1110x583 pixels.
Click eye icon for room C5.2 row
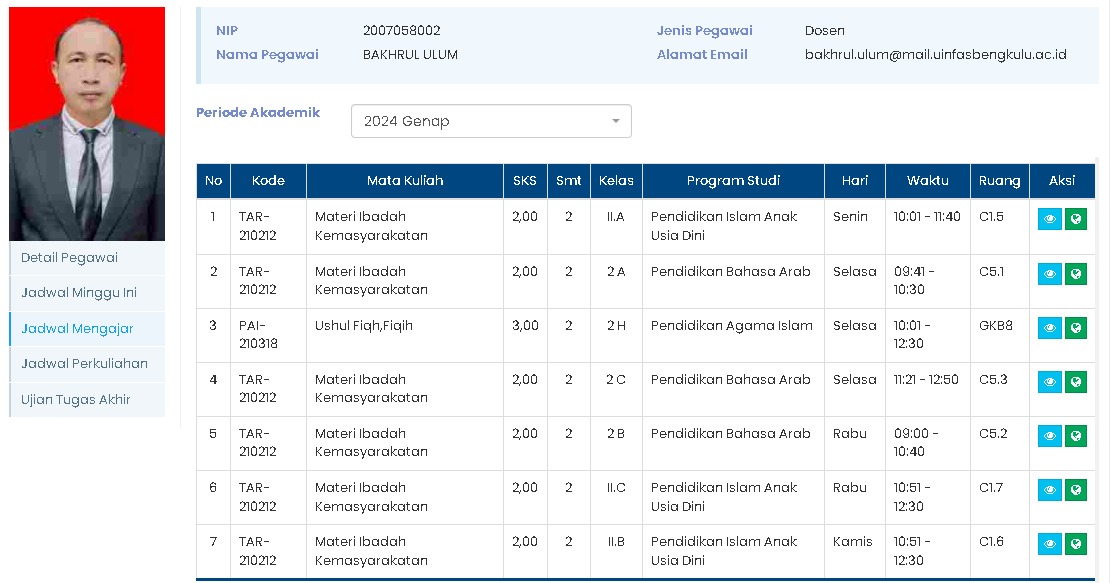pyautogui.click(x=1049, y=435)
